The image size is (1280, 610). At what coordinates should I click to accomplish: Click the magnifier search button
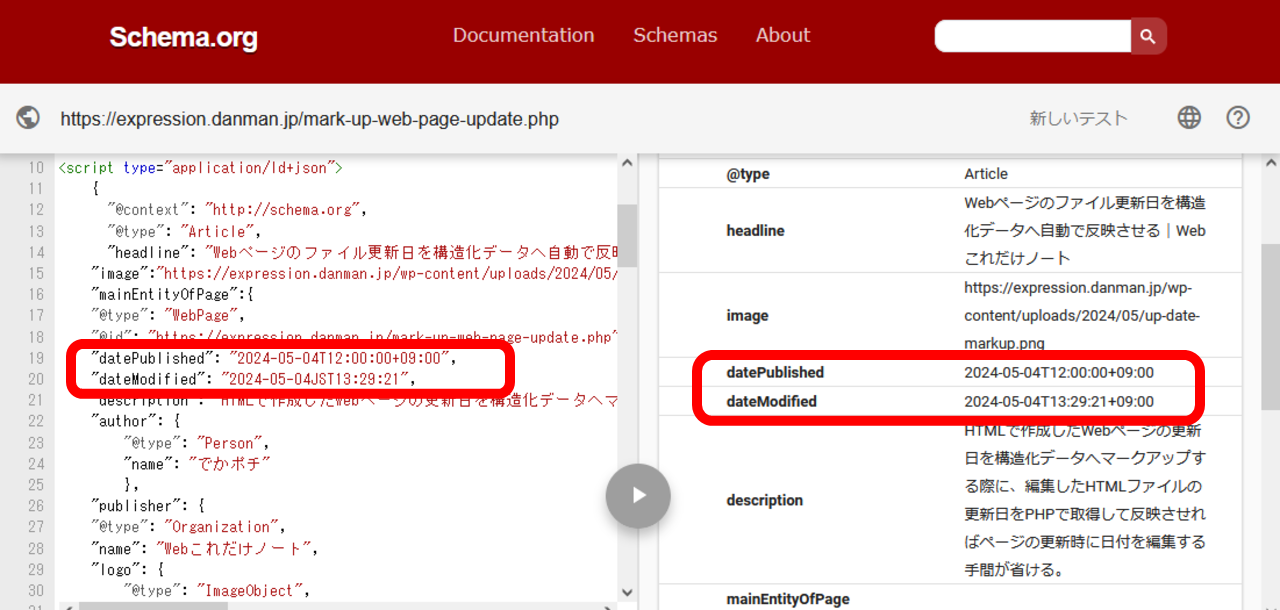(1148, 36)
